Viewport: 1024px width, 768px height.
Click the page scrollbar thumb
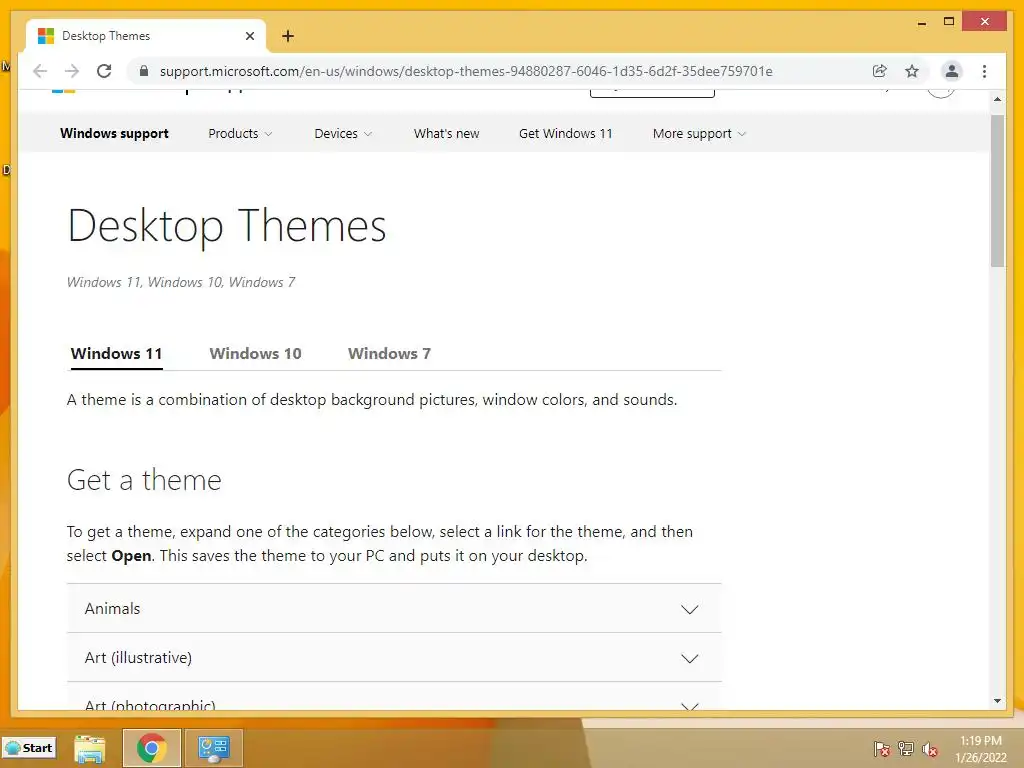997,191
